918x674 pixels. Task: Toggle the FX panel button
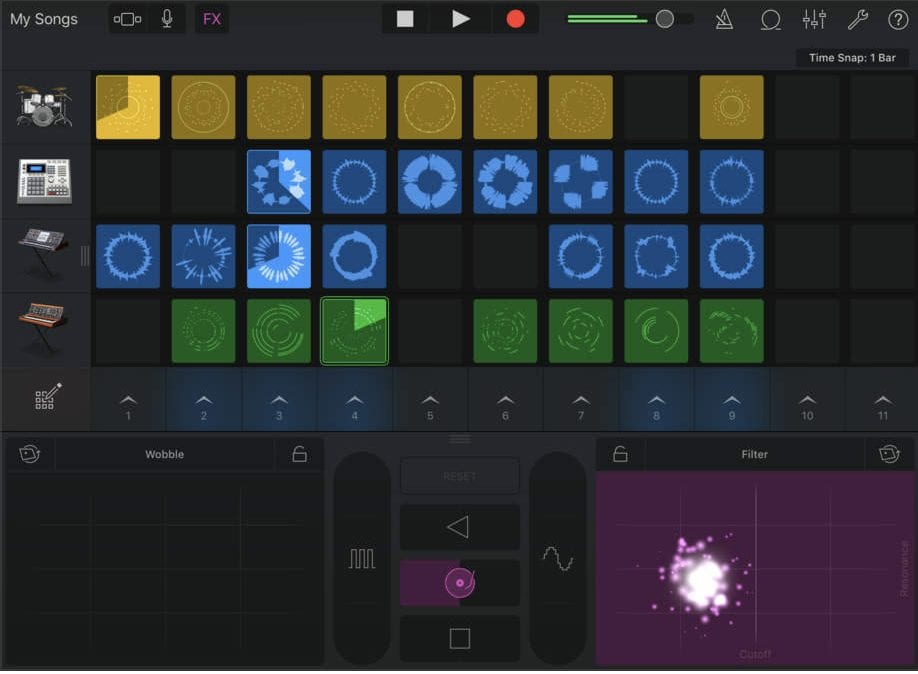point(212,19)
